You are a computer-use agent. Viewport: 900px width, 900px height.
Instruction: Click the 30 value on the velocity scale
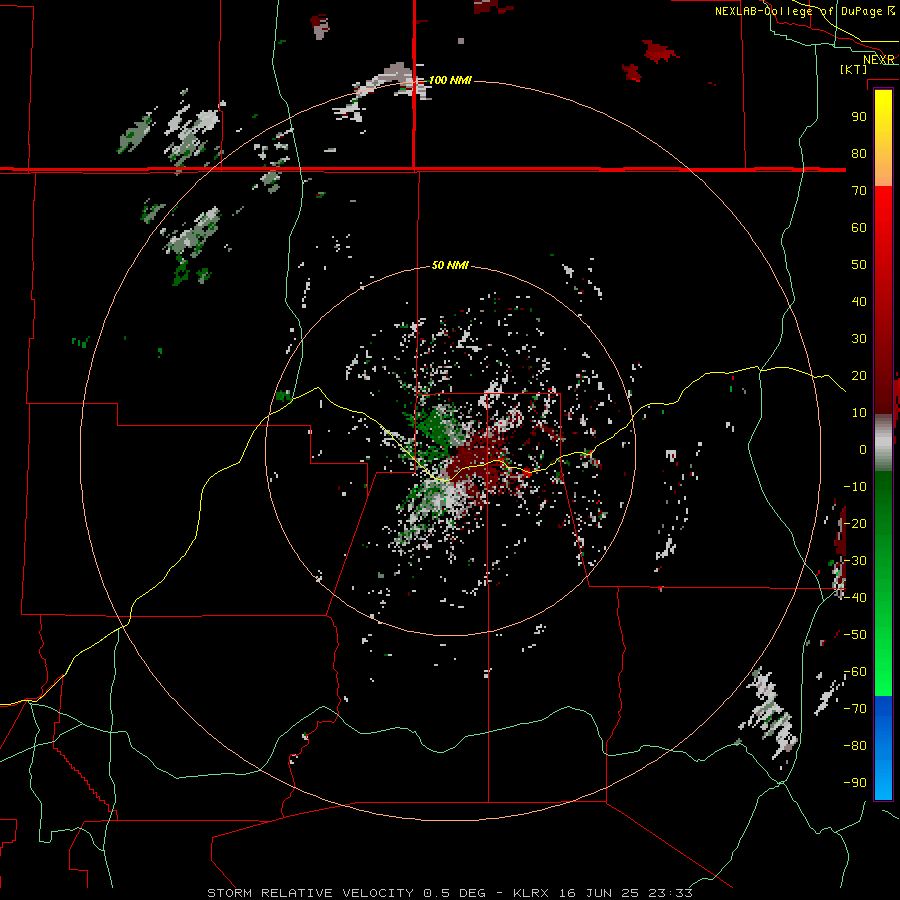[859, 339]
